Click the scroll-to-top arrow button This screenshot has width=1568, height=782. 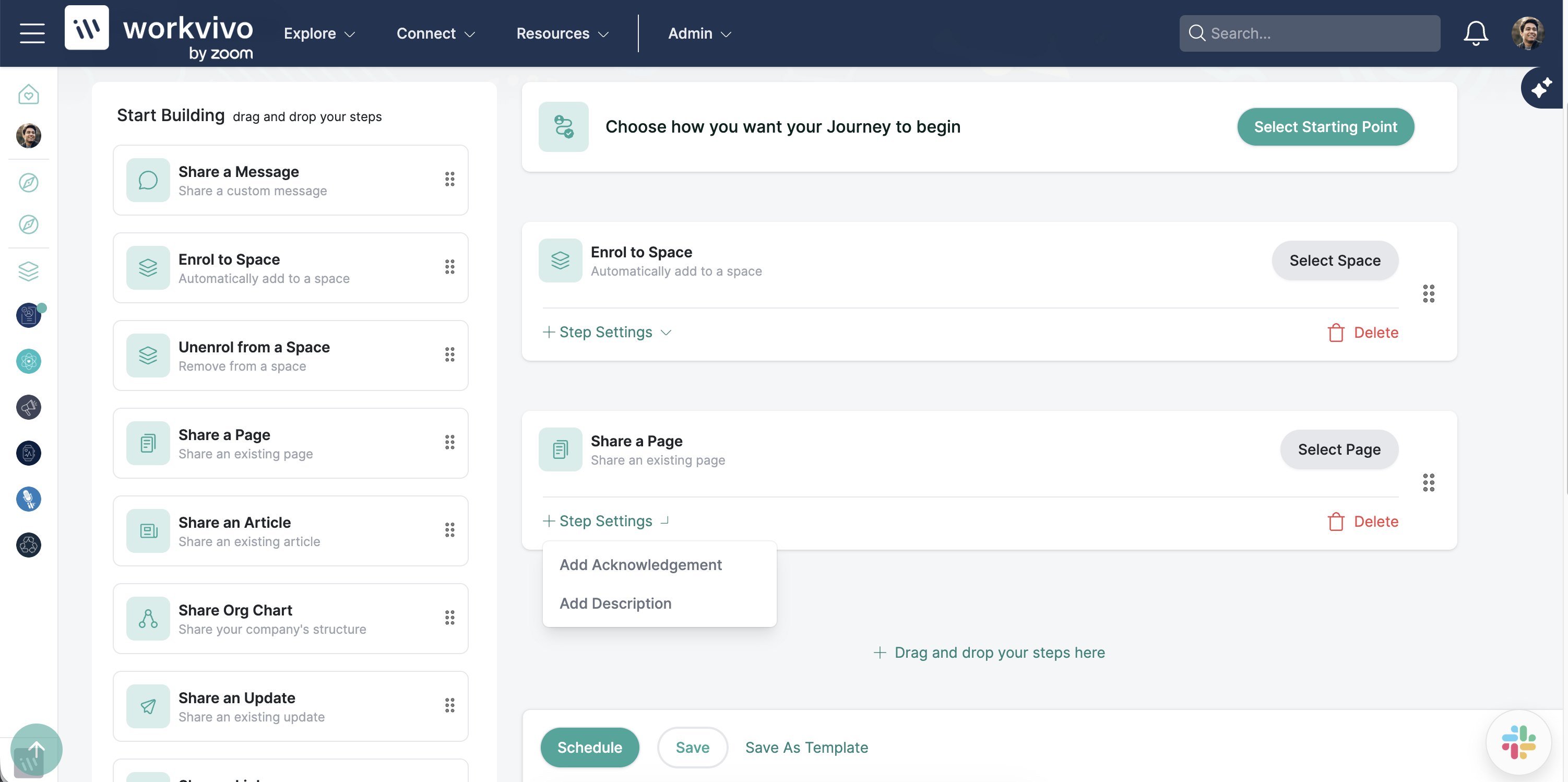click(x=37, y=749)
